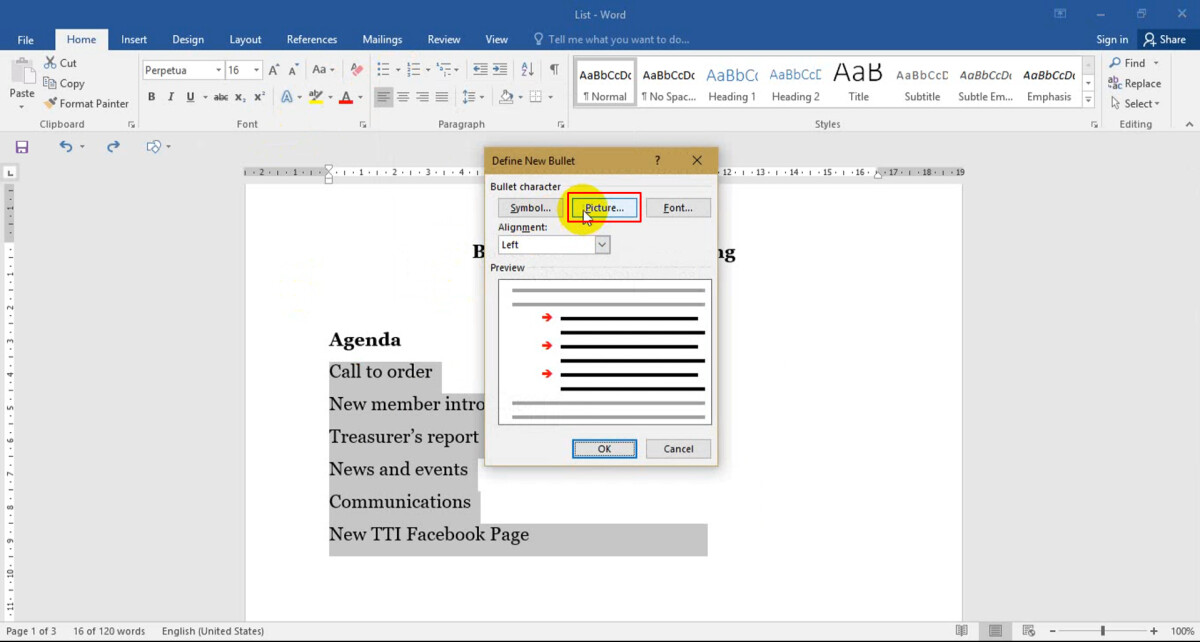Image resolution: width=1200 pixels, height=642 pixels.
Task: Switch to the Insert tab
Action: 134,40
